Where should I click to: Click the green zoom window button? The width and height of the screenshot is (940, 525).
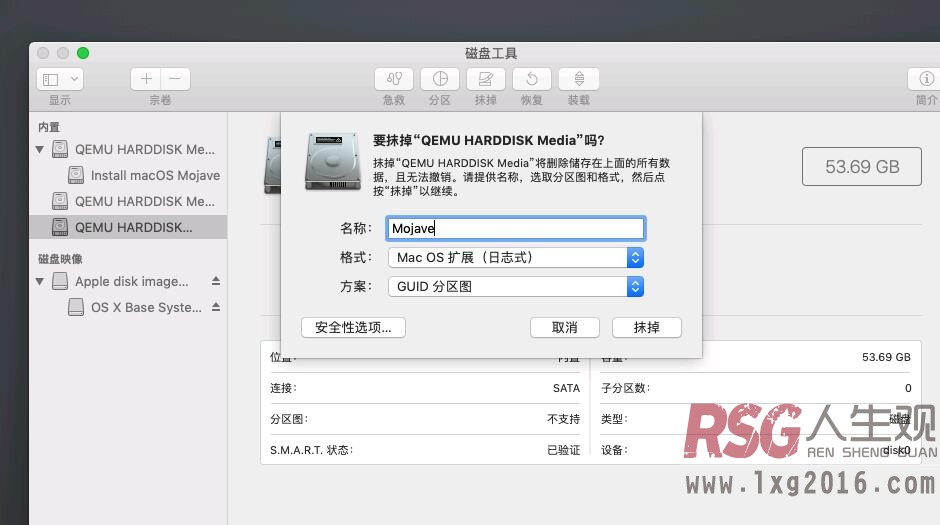point(83,53)
